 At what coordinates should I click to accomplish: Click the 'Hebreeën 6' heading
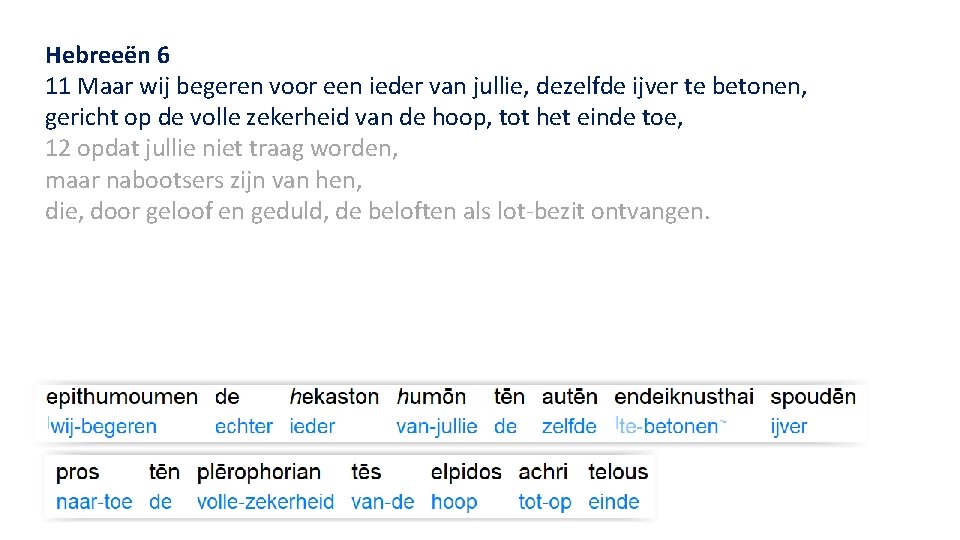coord(107,54)
